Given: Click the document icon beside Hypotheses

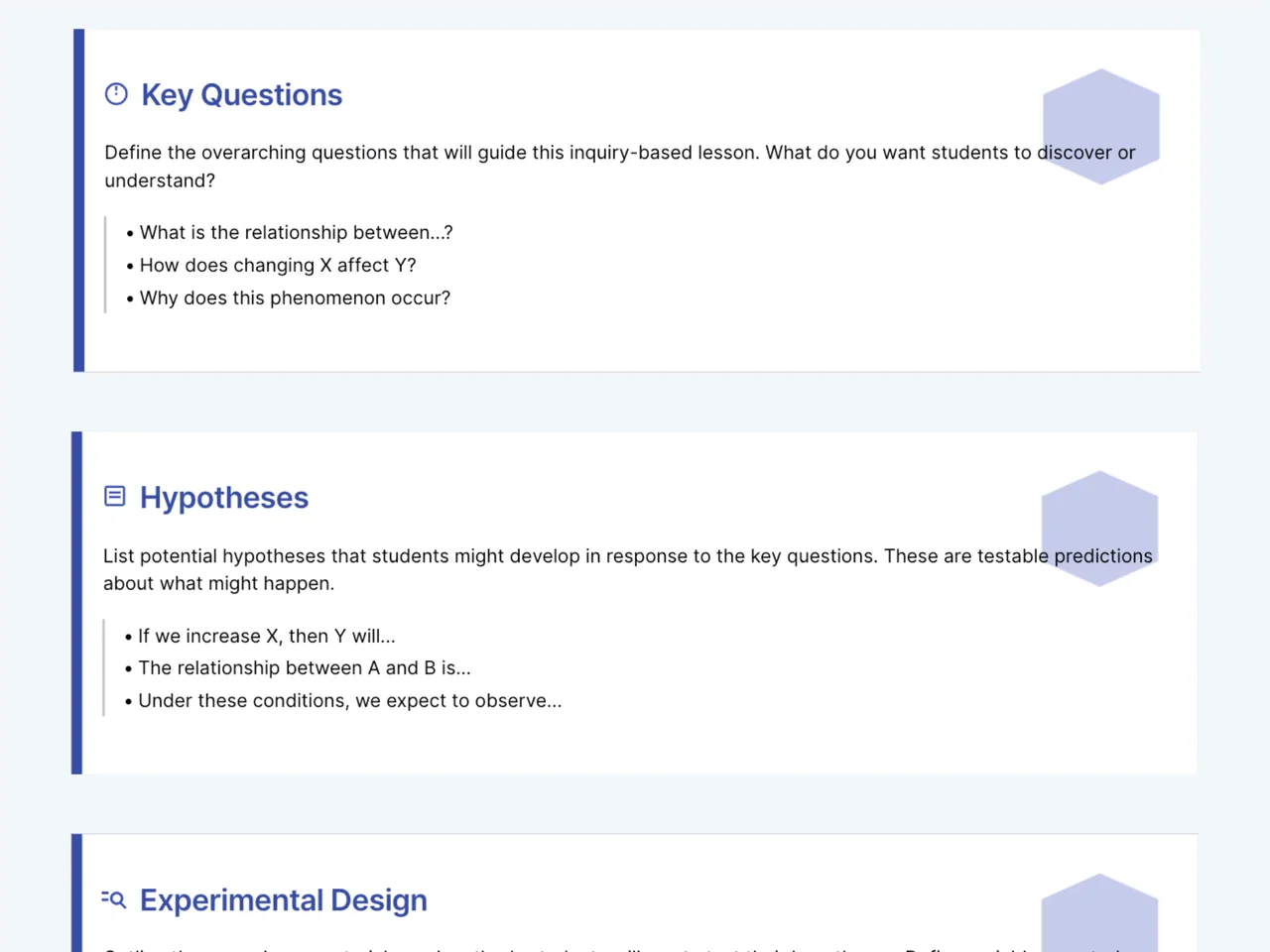Looking at the screenshot, I should pyautogui.click(x=115, y=496).
